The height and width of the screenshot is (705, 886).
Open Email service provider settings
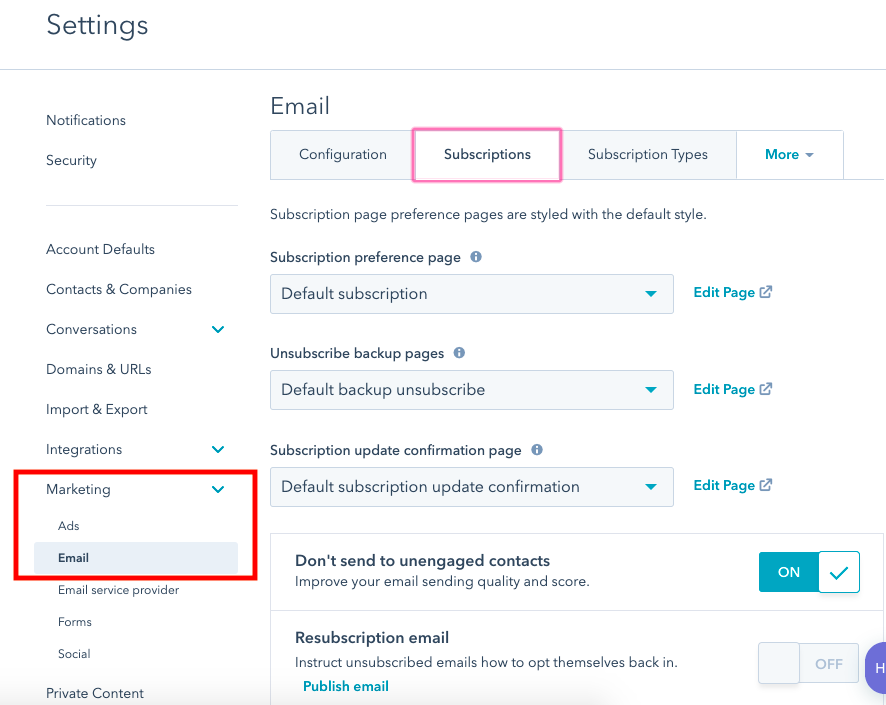(x=119, y=590)
